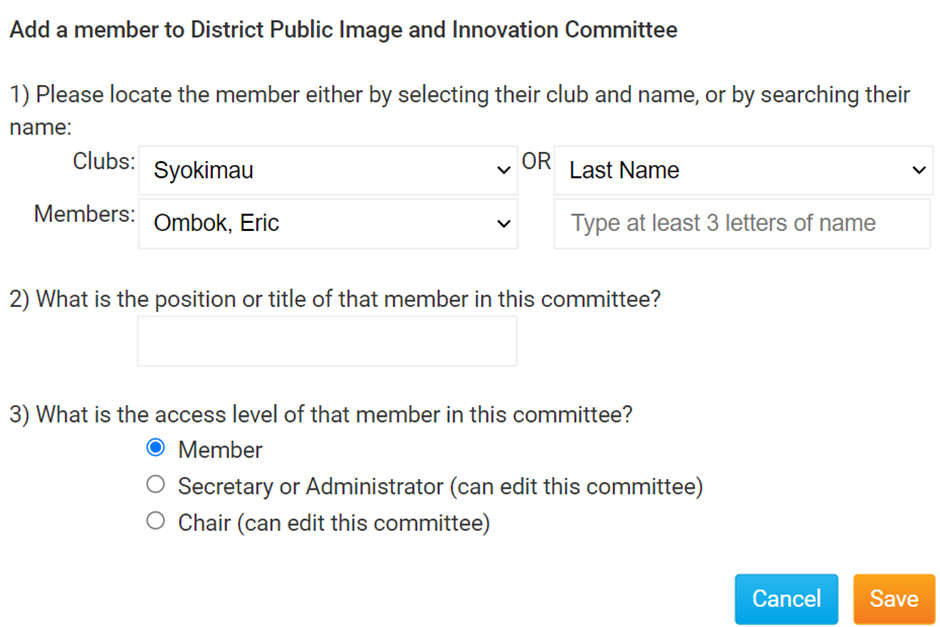Viewport: 940px width, 627px height.
Task: Click the "Add a member to District" heading
Action: click(343, 30)
